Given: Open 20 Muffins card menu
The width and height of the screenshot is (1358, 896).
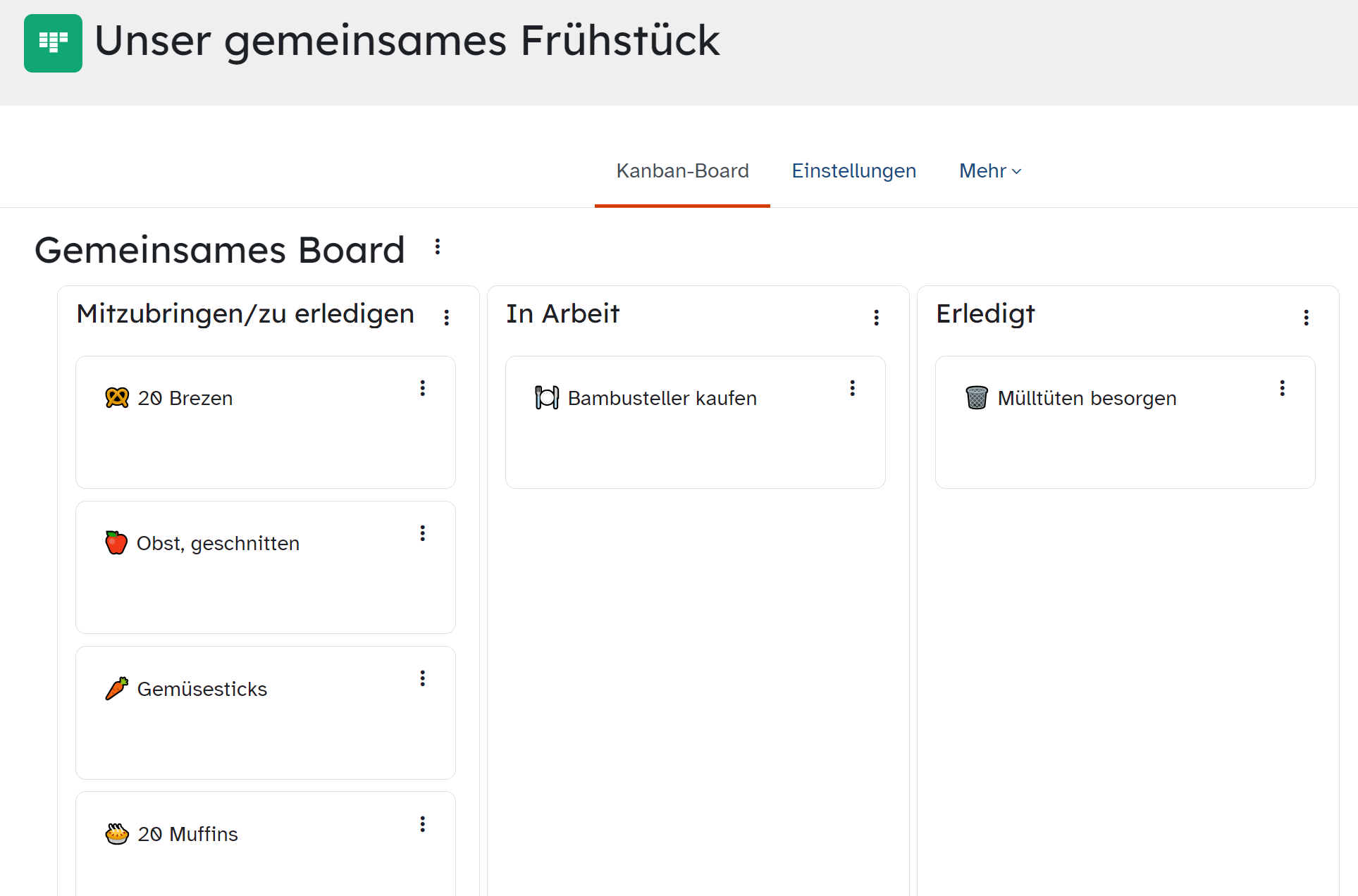Looking at the screenshot, I should click(423, 824).
